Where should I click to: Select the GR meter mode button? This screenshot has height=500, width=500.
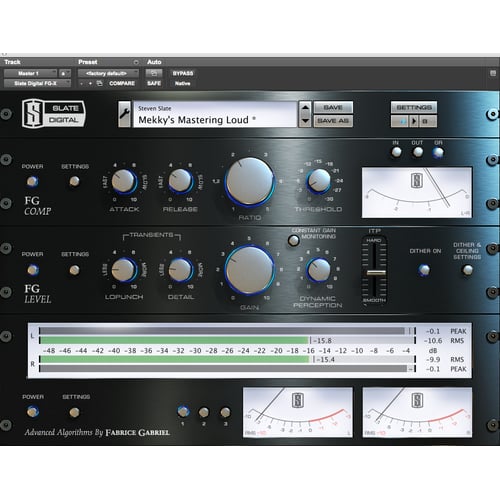pos(438,152)
